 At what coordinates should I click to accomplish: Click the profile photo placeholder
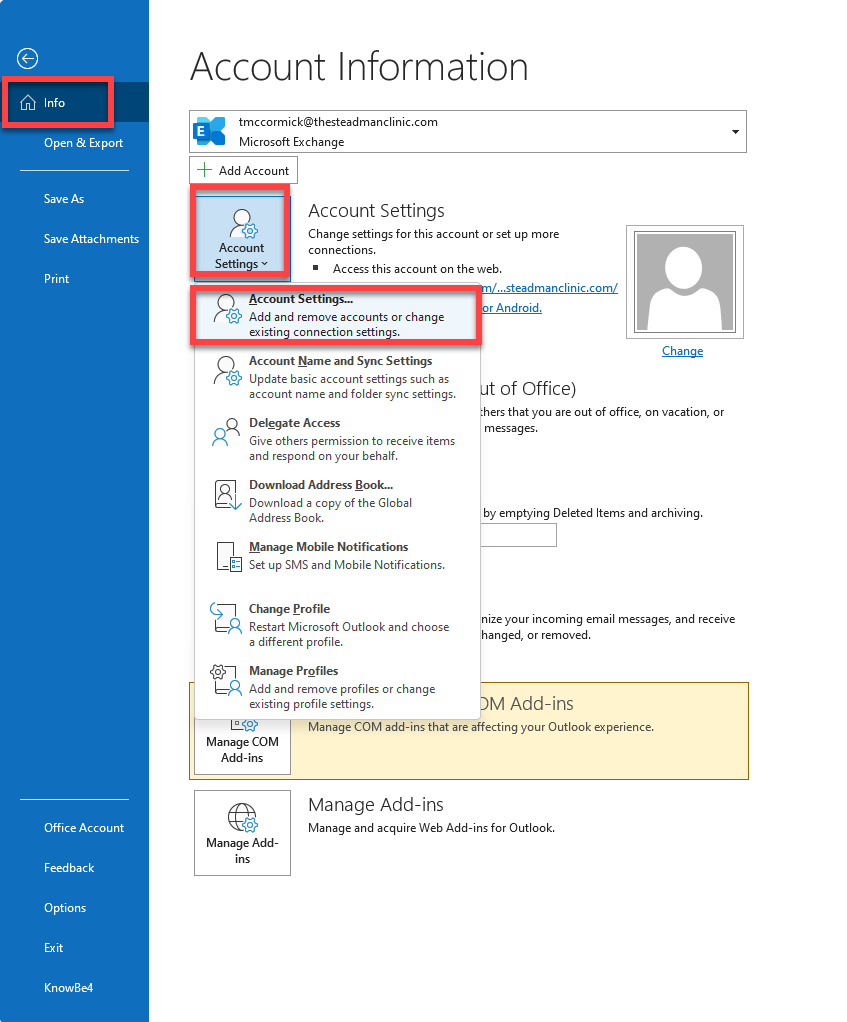[x=685, y=282]
